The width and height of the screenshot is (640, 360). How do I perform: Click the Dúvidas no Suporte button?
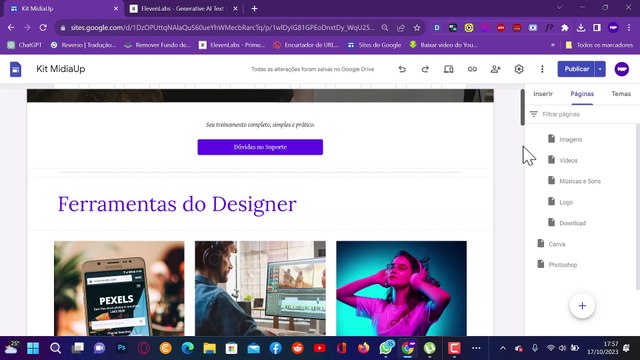pos(260,147)
